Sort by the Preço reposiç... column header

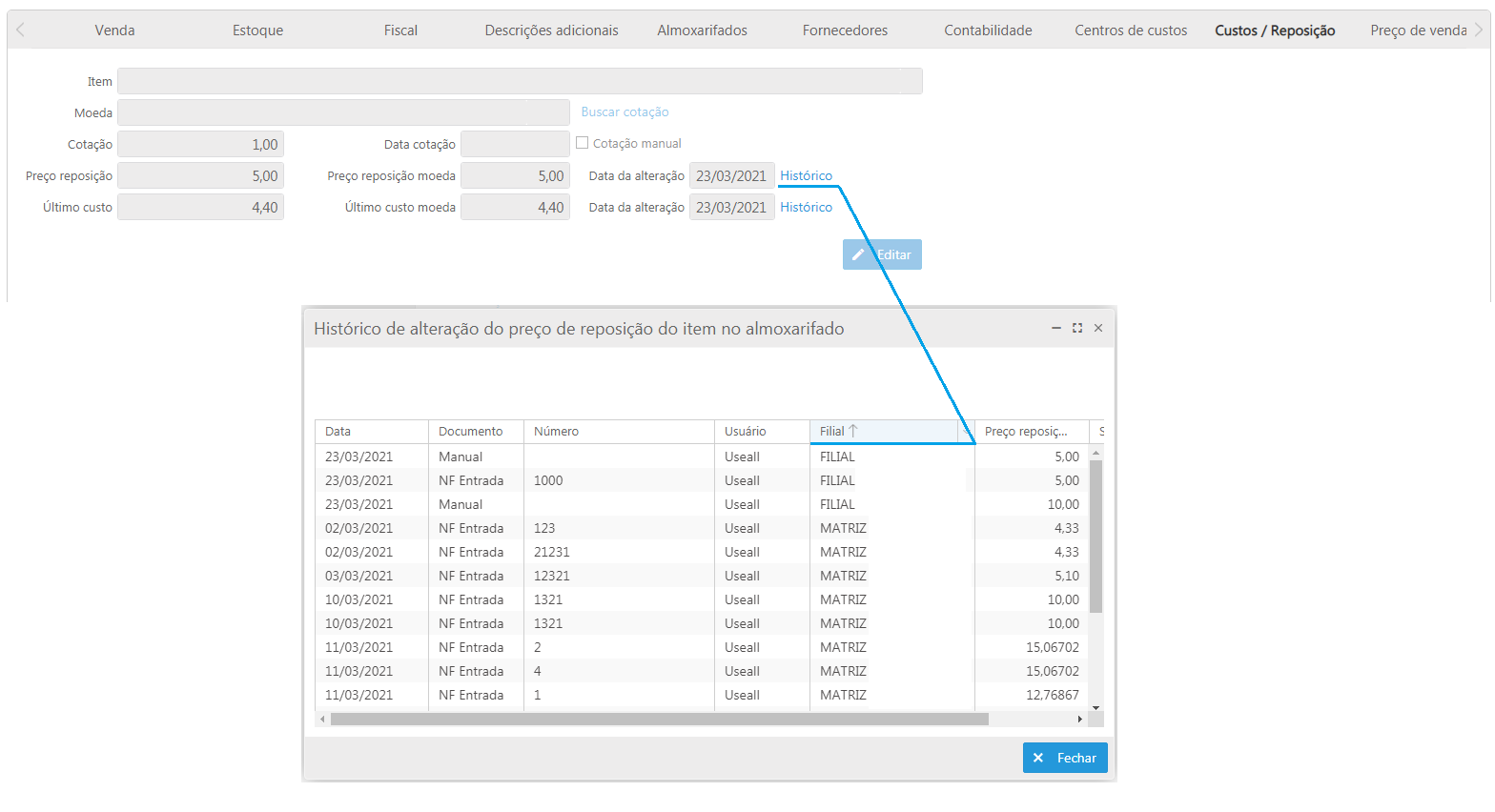click(1032, 431)
